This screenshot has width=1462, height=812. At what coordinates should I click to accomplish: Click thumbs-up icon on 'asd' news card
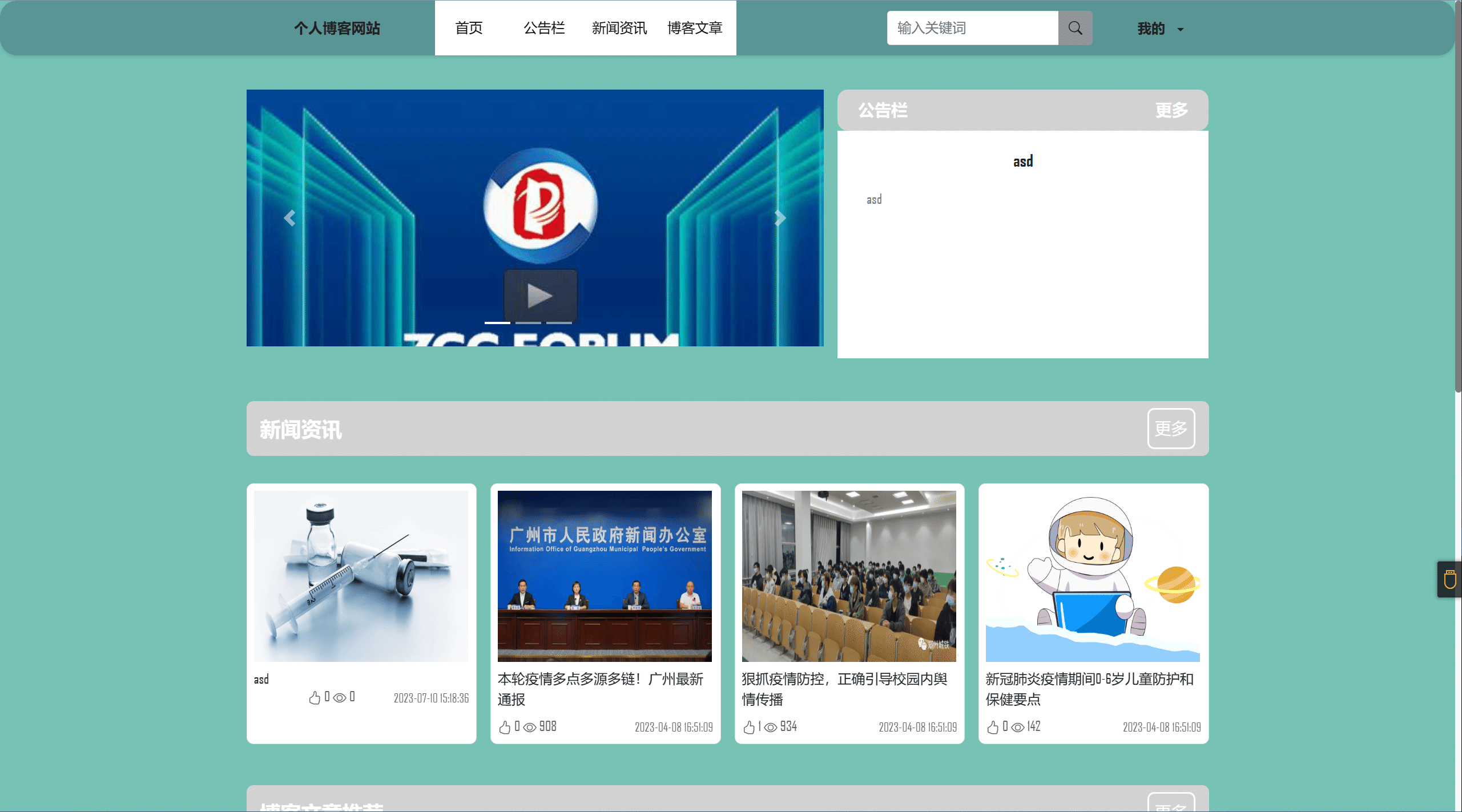315,697
